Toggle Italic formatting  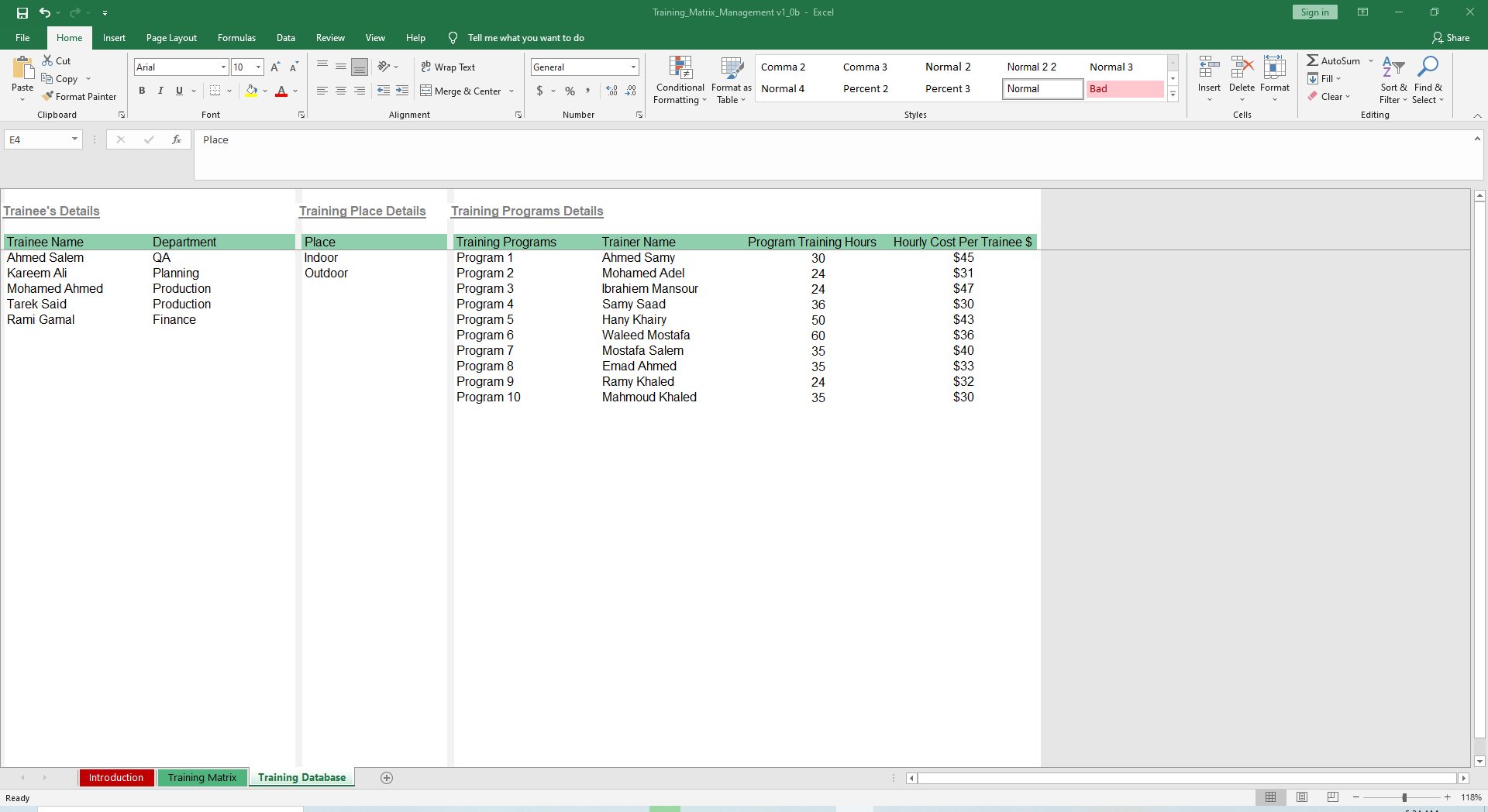(160, 91)
